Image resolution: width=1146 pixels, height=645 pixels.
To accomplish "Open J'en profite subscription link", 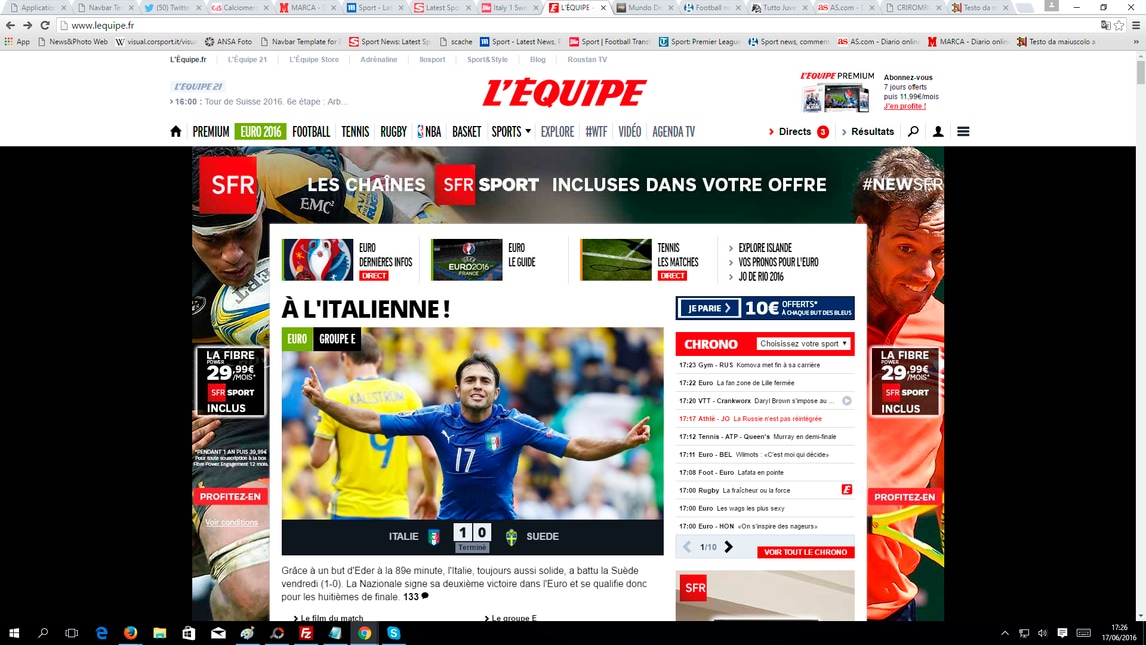I will click(905, 106).
